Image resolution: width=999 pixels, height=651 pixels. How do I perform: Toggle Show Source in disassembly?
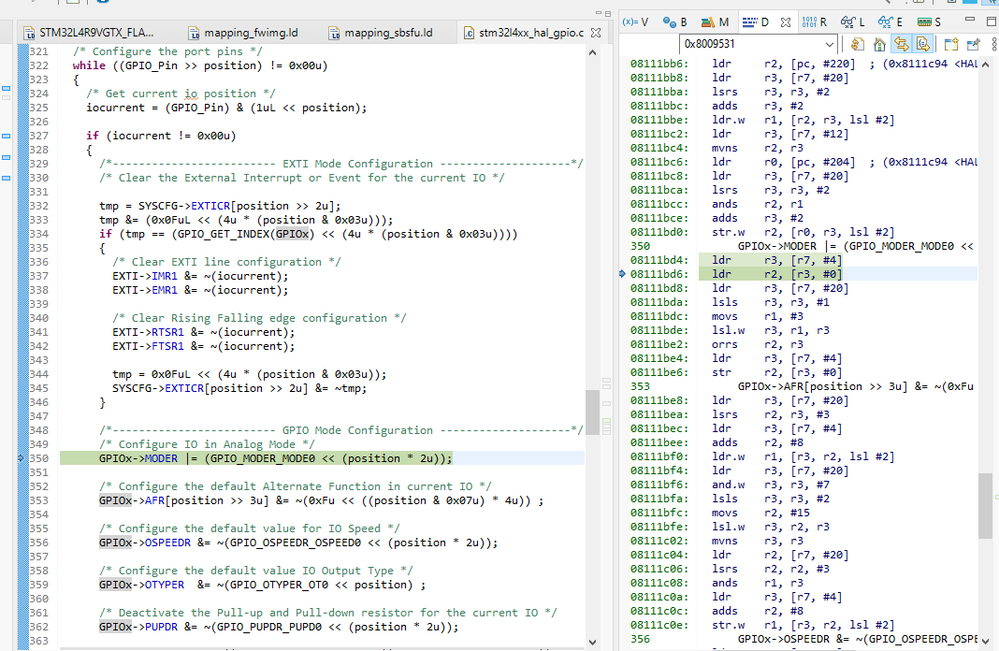point(923,44)
